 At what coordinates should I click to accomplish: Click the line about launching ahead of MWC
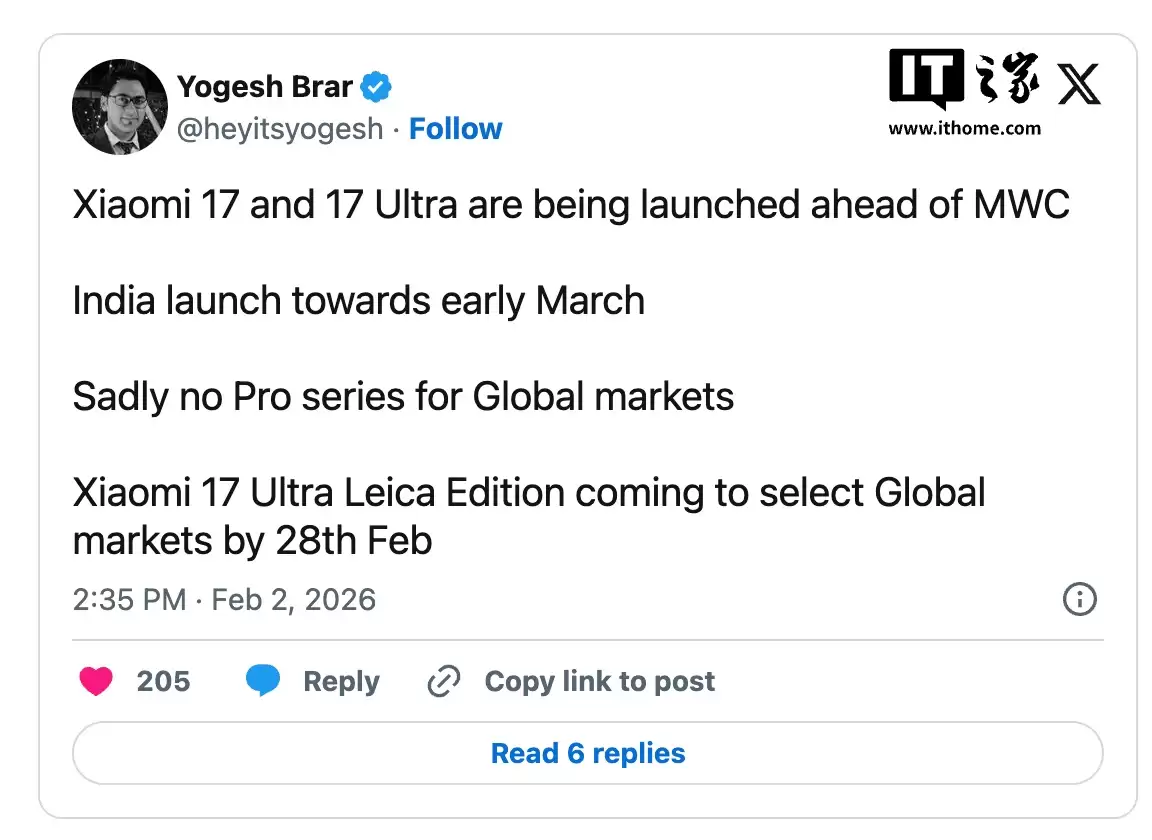571,205
